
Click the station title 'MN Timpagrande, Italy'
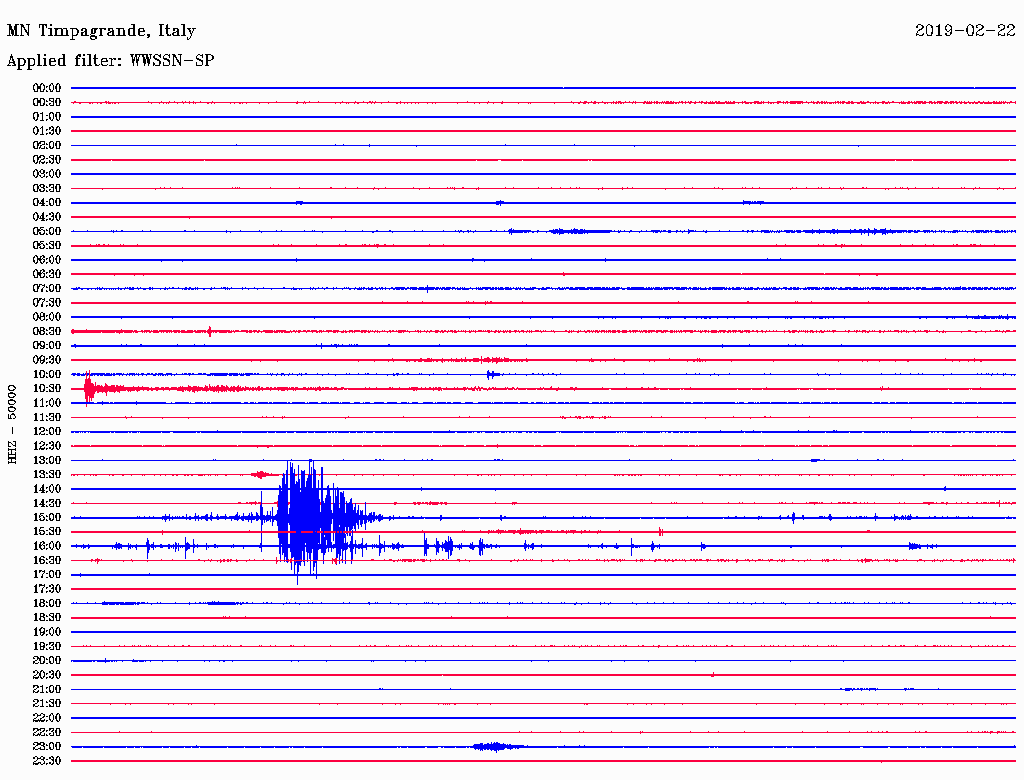pyautogui.click(x=101, y=31)
